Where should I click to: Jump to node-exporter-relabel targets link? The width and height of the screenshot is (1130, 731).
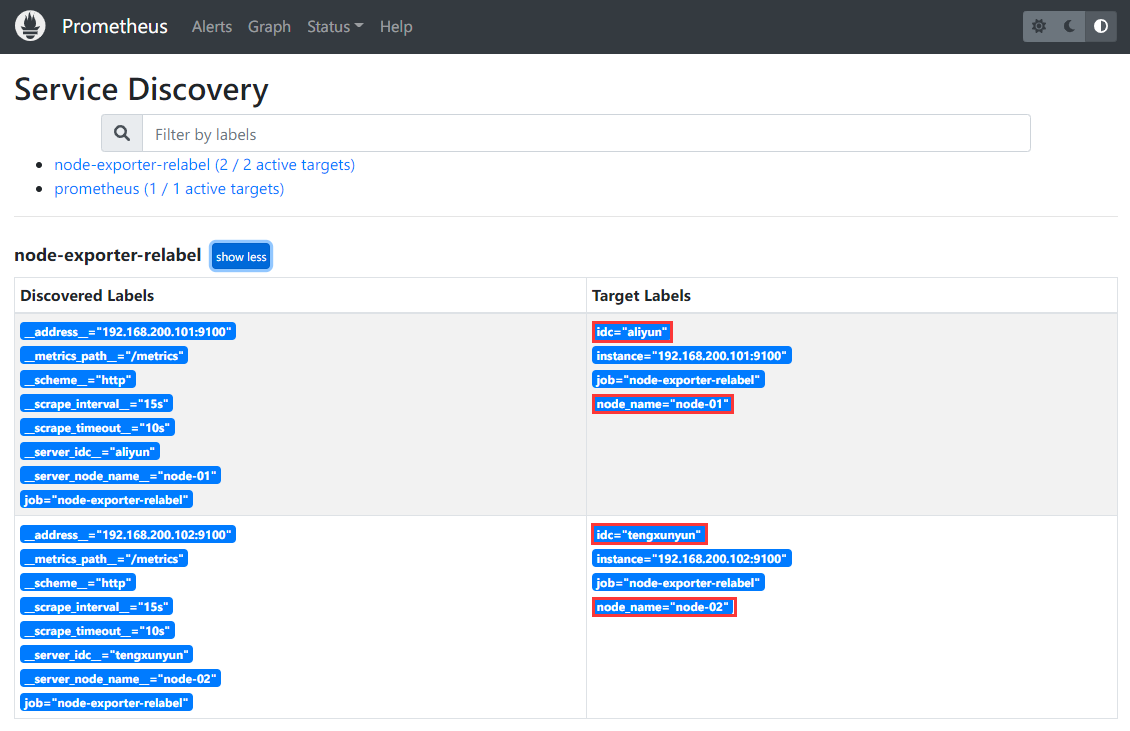point(205,165)
